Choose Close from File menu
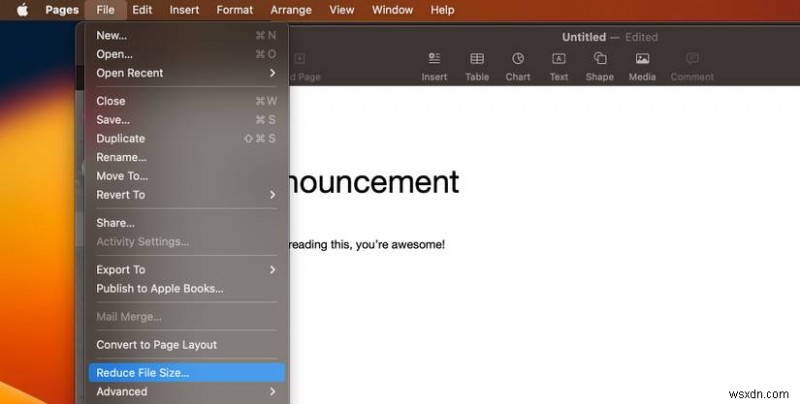The width and height of the screenshot is (800, 404). tap(186, 101)
